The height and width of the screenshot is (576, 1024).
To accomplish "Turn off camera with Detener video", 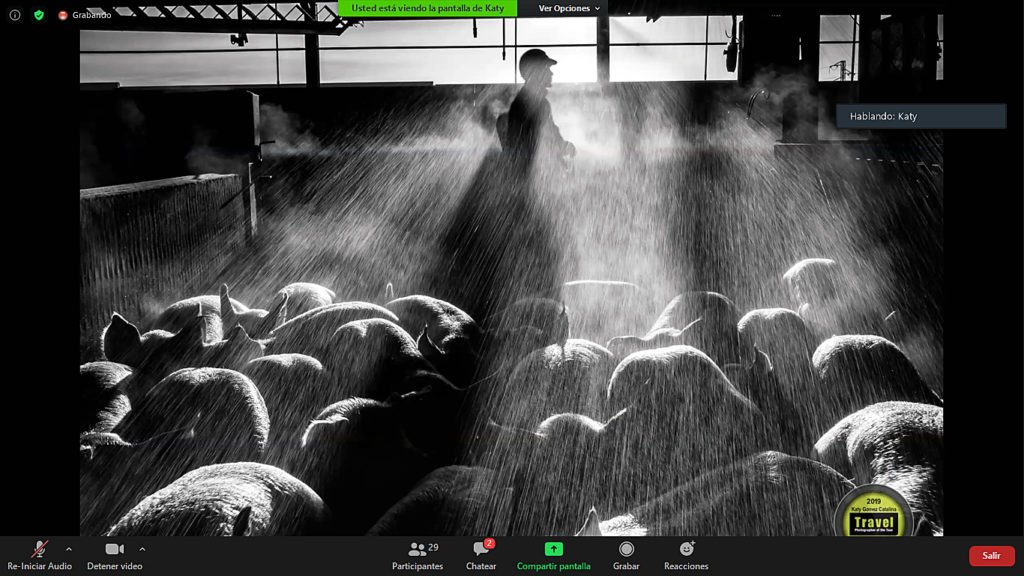I will coord(114,550).
